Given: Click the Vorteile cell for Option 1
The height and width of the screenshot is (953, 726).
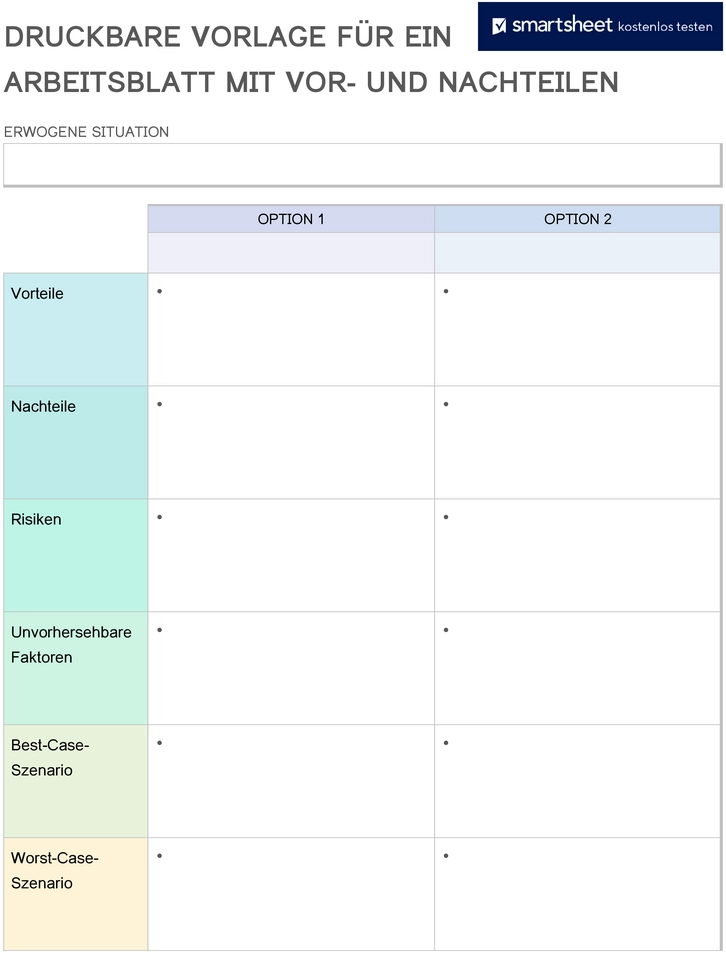Looking at the screenshot, I should coord(291,329).
